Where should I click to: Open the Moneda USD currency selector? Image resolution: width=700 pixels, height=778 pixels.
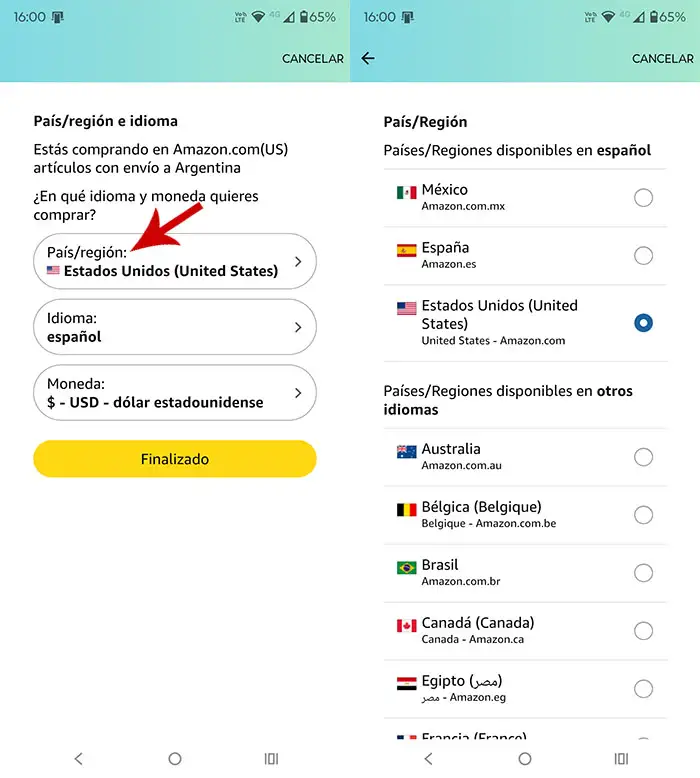(175, 393)
